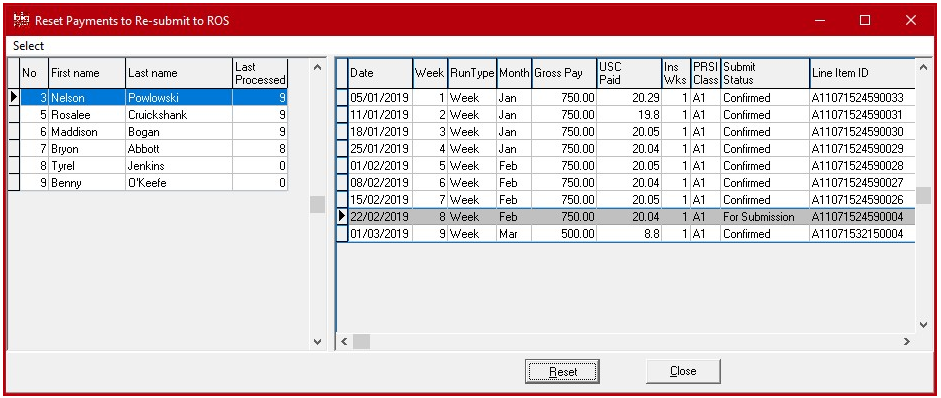
Task: Click the application icon in title bar
Action: click(x=21, y=20)
